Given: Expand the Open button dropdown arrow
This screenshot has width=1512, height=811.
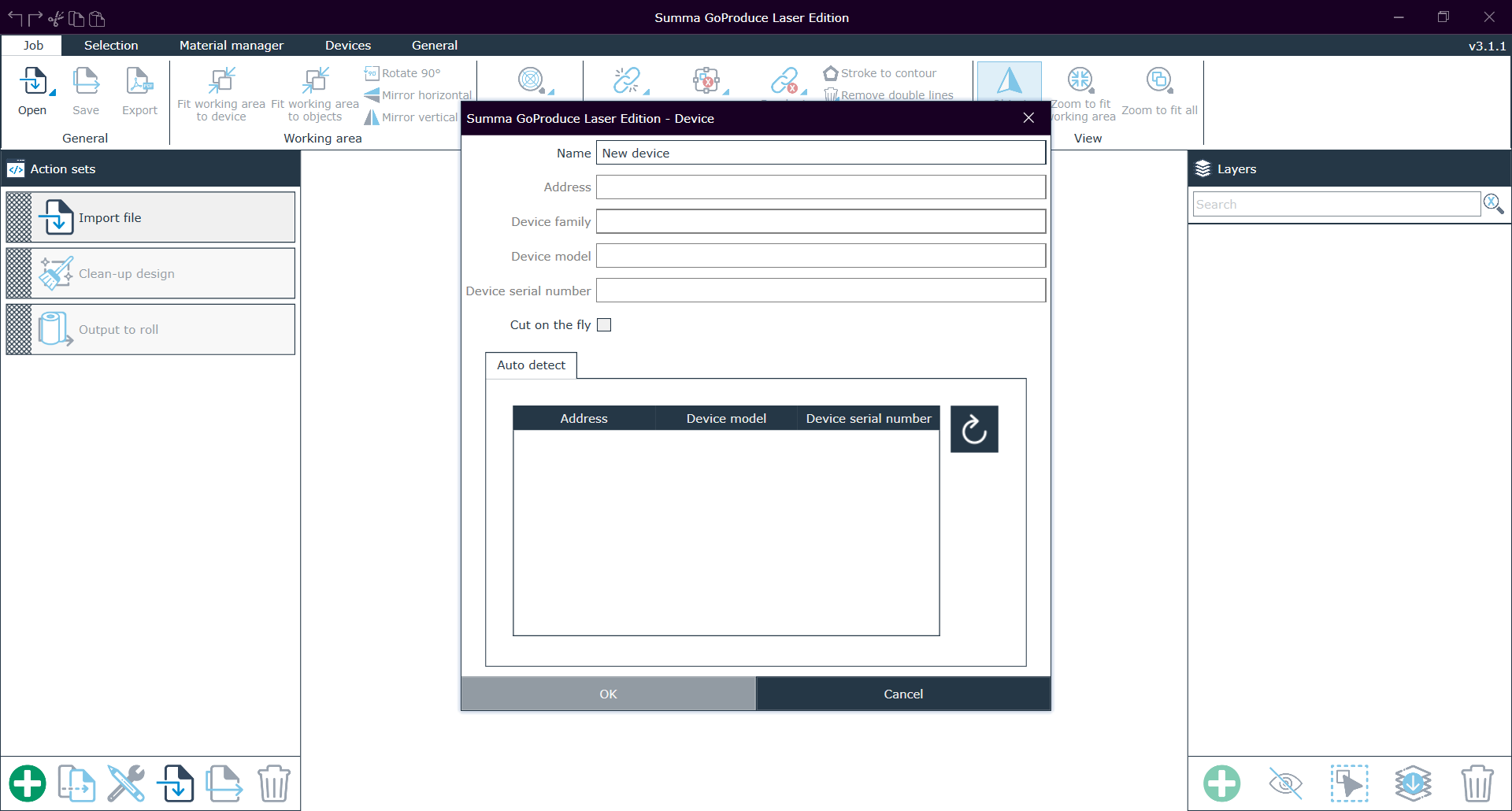Looking at the screenshot, I should click(x=53, y=93).
